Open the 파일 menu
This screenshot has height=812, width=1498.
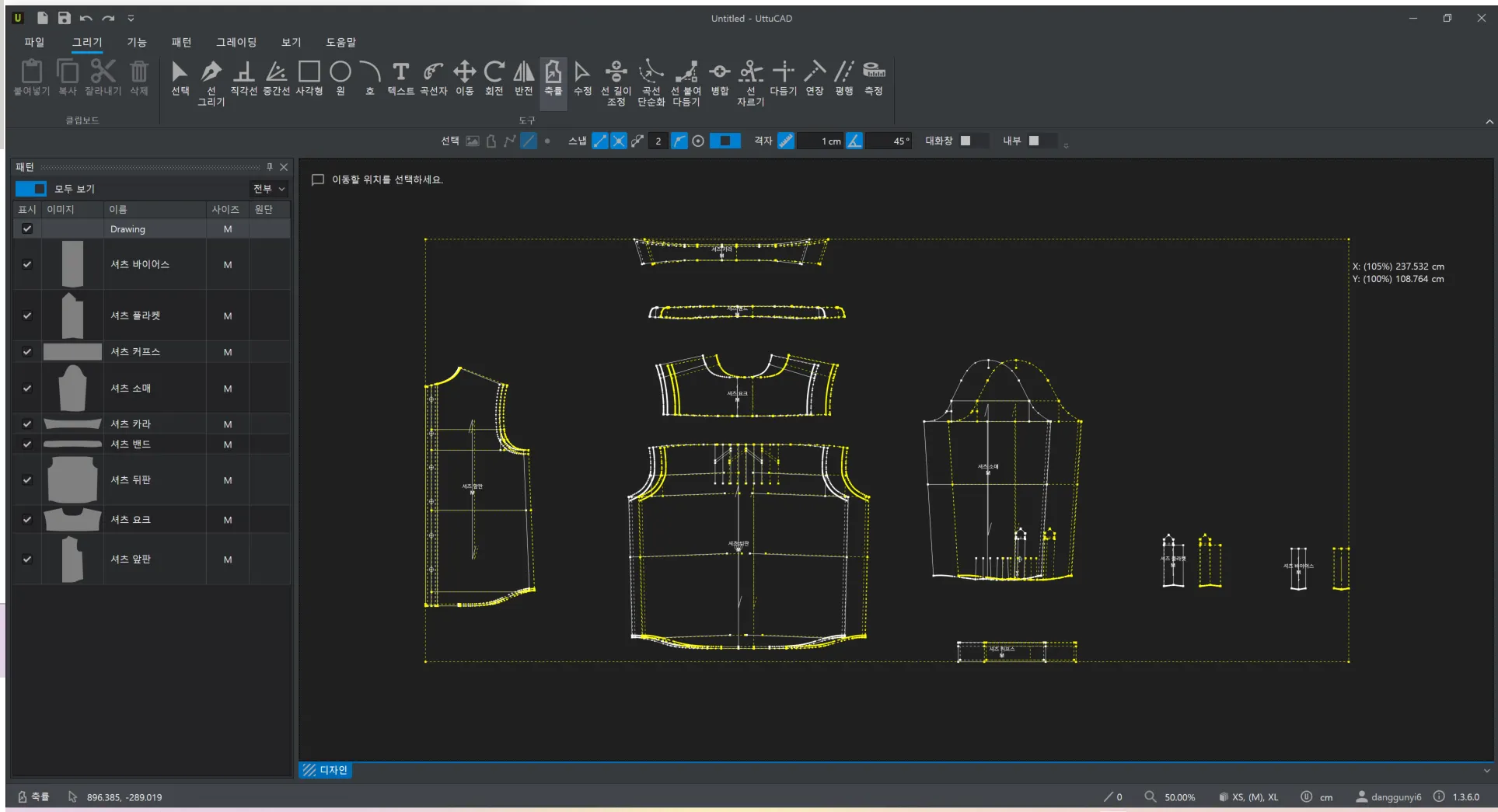tap(34, 42)
